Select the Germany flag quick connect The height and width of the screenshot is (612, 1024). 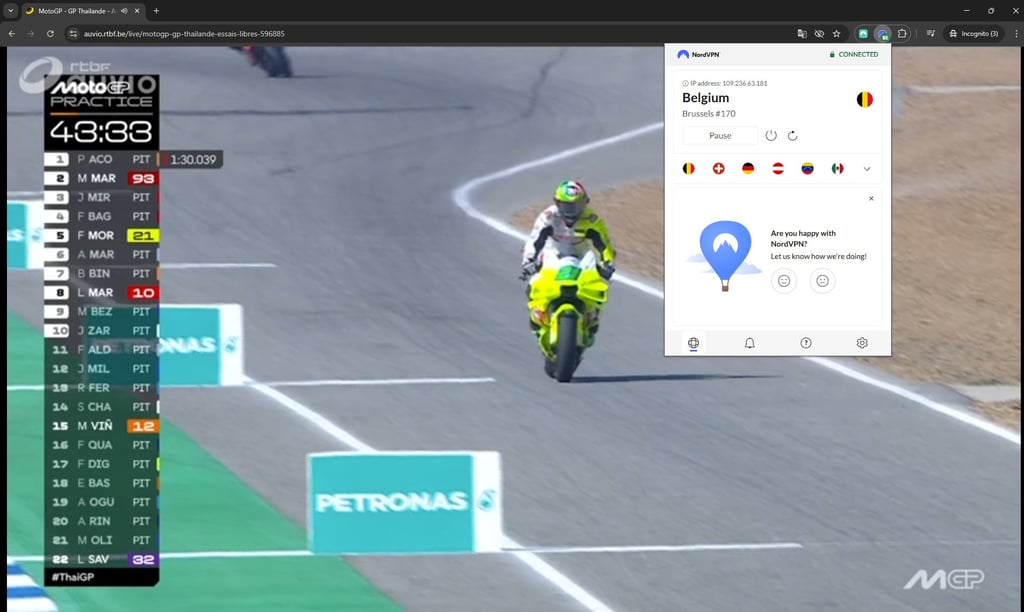(x=748, y=169)
